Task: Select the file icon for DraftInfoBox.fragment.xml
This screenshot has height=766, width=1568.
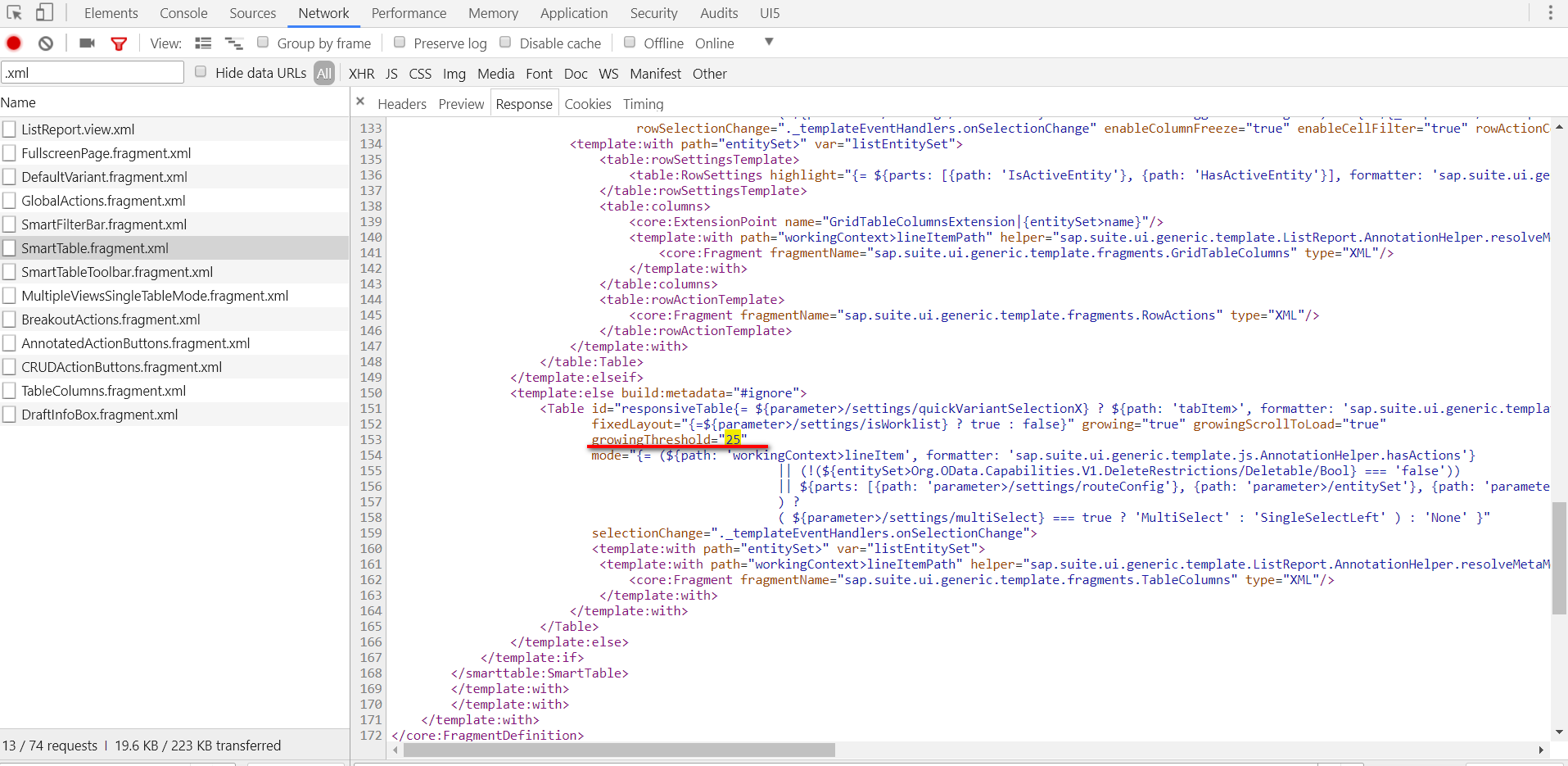Action: point(9,415)
